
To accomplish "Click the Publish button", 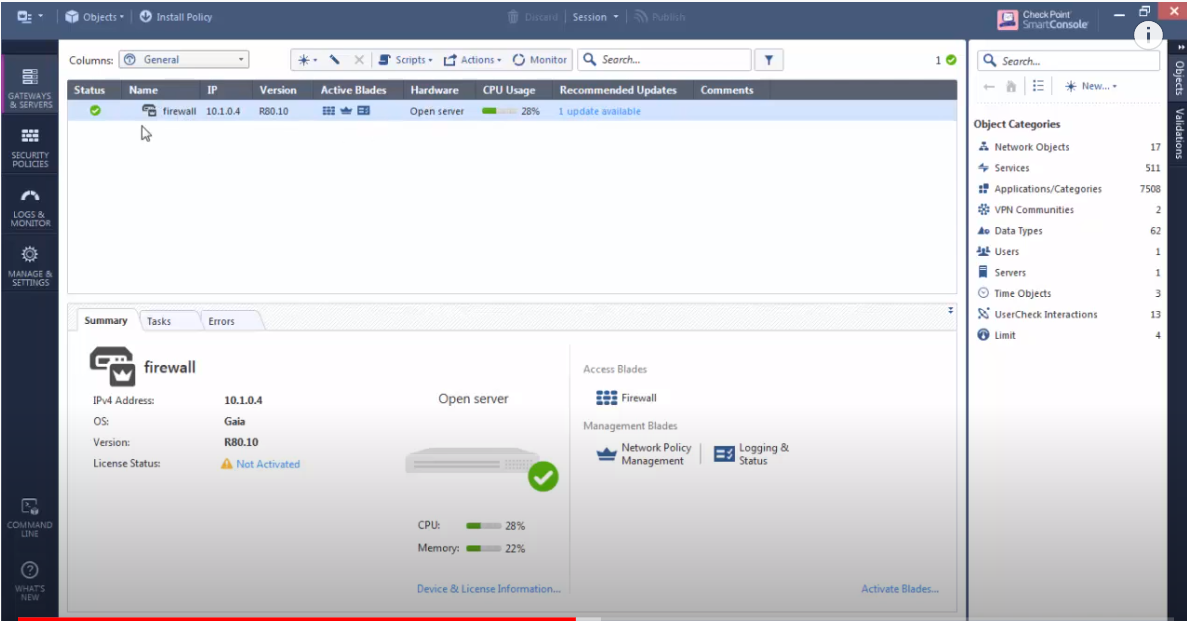I will (x=659, y=17).
